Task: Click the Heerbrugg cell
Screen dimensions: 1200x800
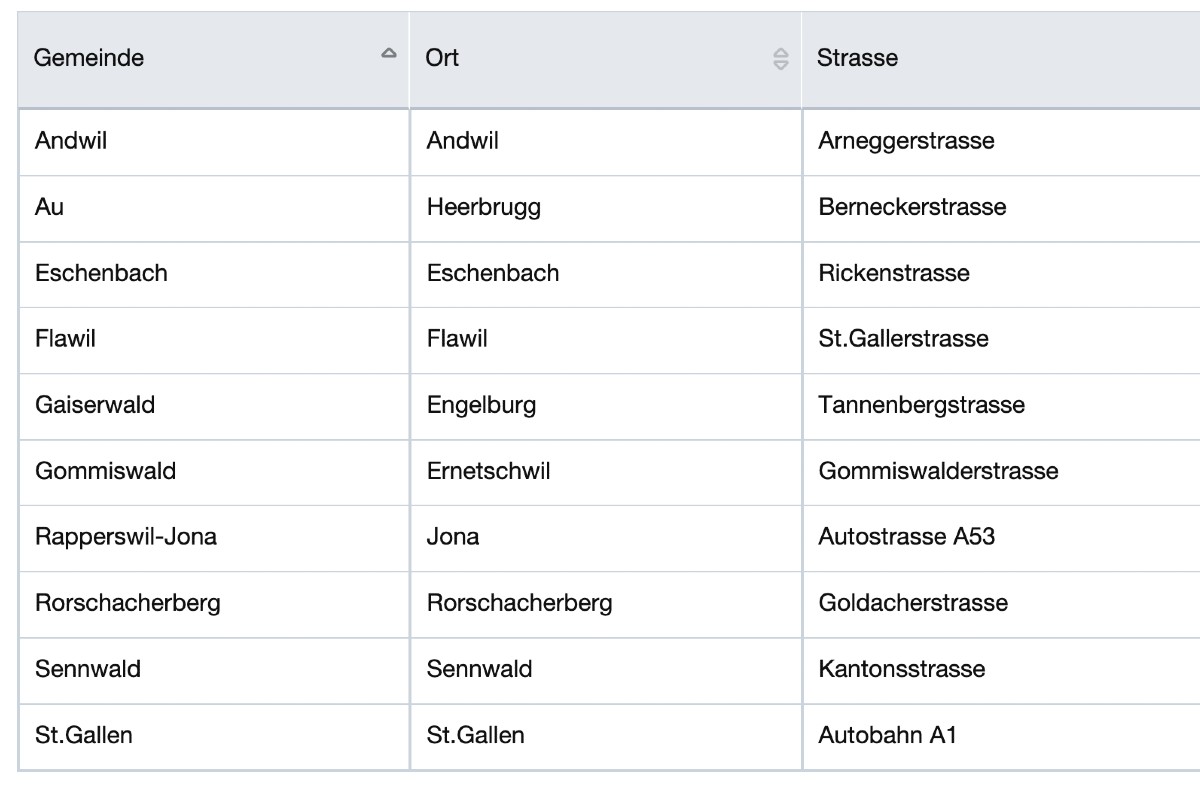Action: pyautogui.click(x=483, y=207)
